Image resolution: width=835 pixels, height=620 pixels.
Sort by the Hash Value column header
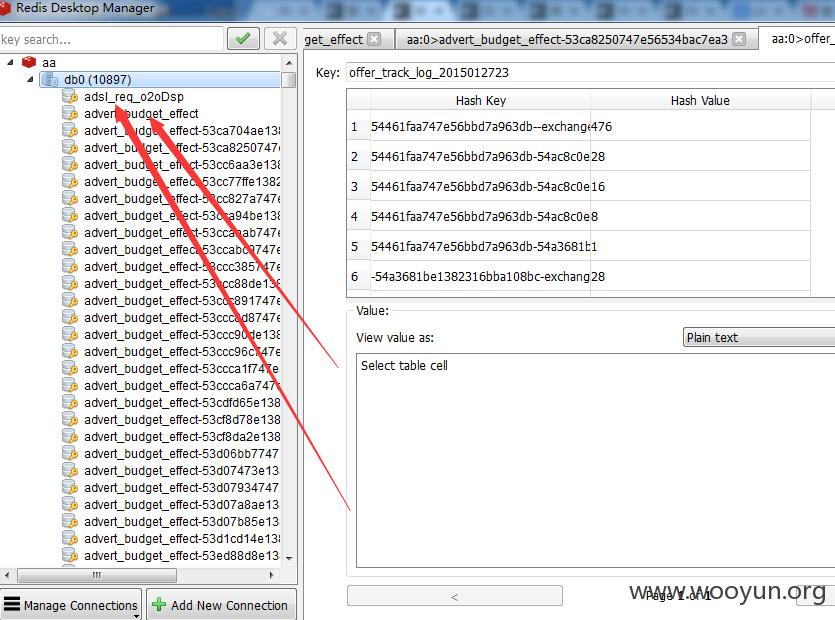pos(700,101)
